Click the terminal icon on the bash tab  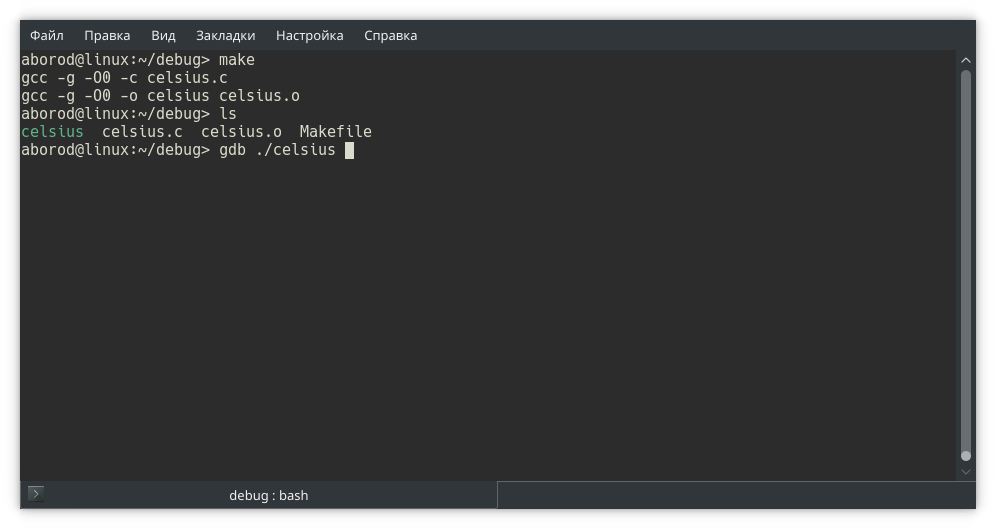(x=36, y=493)
